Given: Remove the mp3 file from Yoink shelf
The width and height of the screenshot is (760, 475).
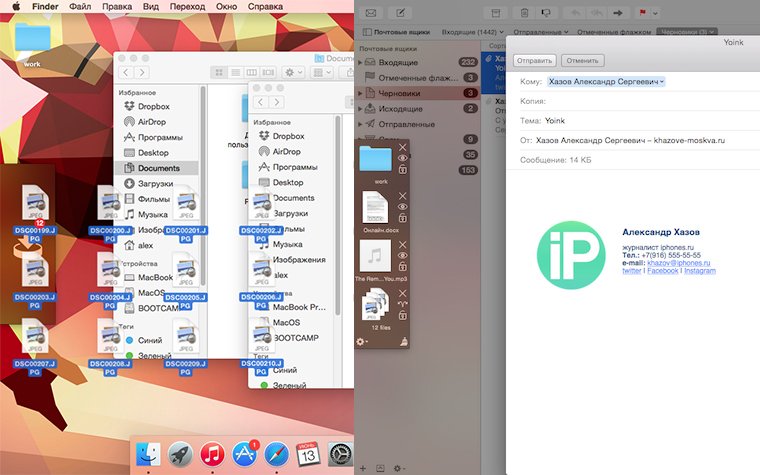Looking at the screenshot, I should 402,244.
